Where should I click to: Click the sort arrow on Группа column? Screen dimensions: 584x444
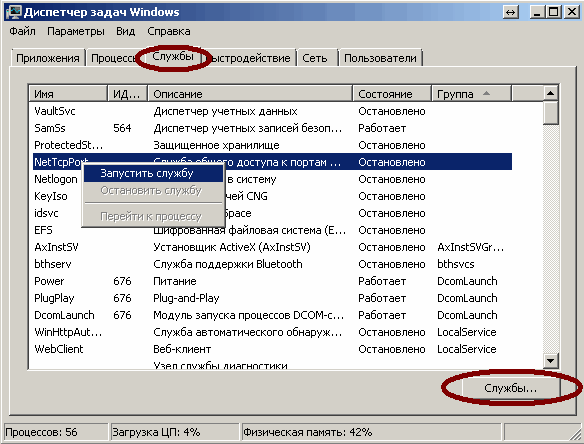[486, 93]
